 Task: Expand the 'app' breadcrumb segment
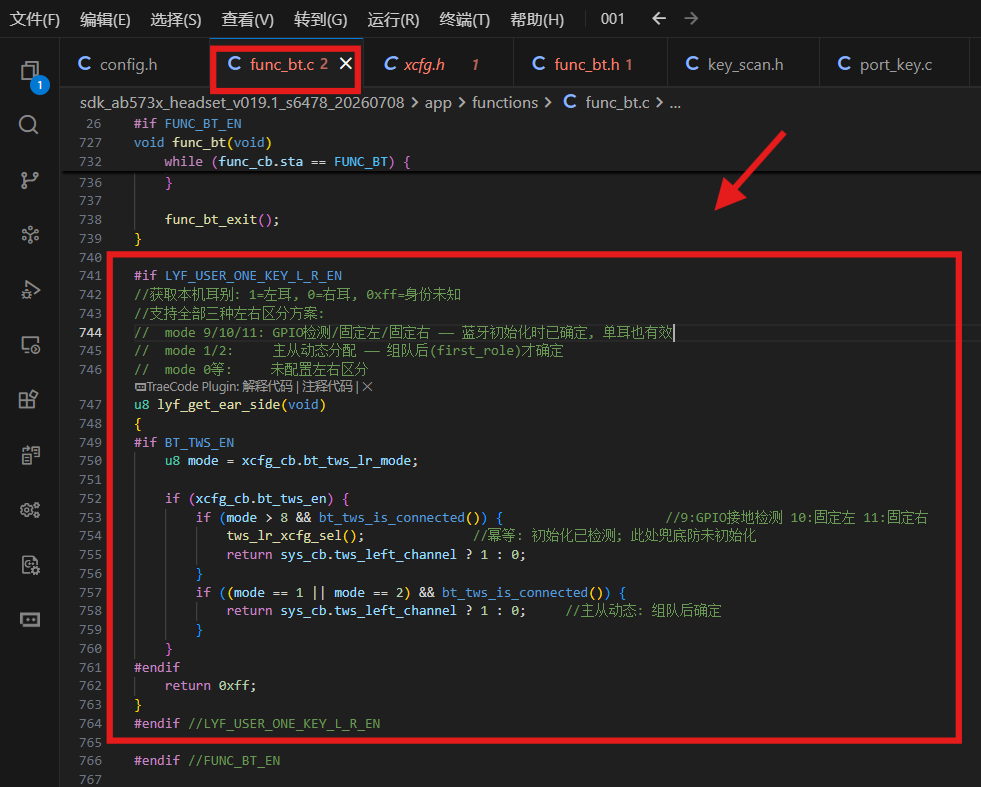coord(438,103)
